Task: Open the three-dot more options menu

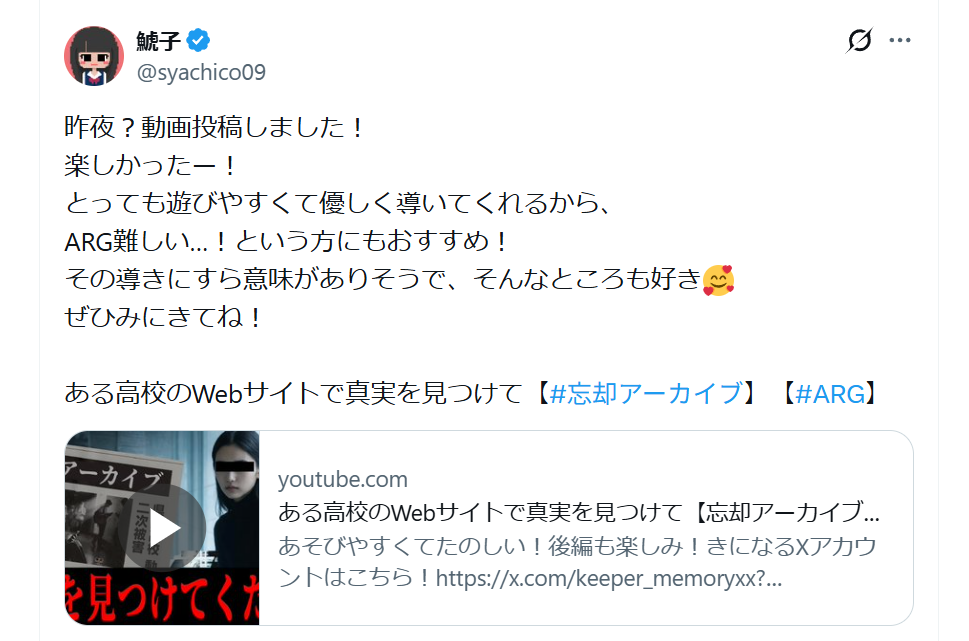Action: [x=900, y=40]
